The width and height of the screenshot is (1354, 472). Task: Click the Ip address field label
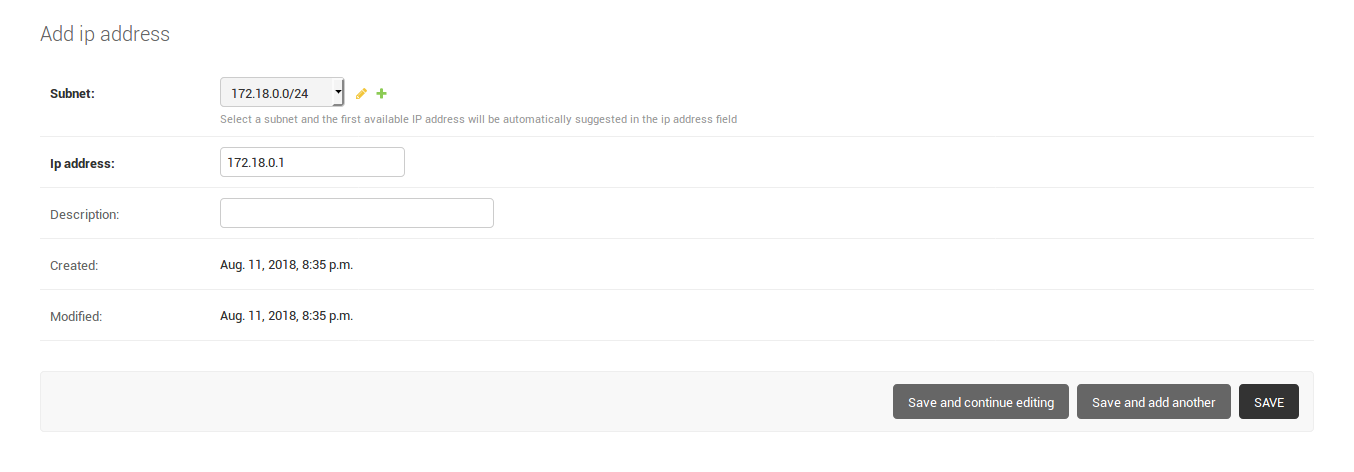point(83,163)
